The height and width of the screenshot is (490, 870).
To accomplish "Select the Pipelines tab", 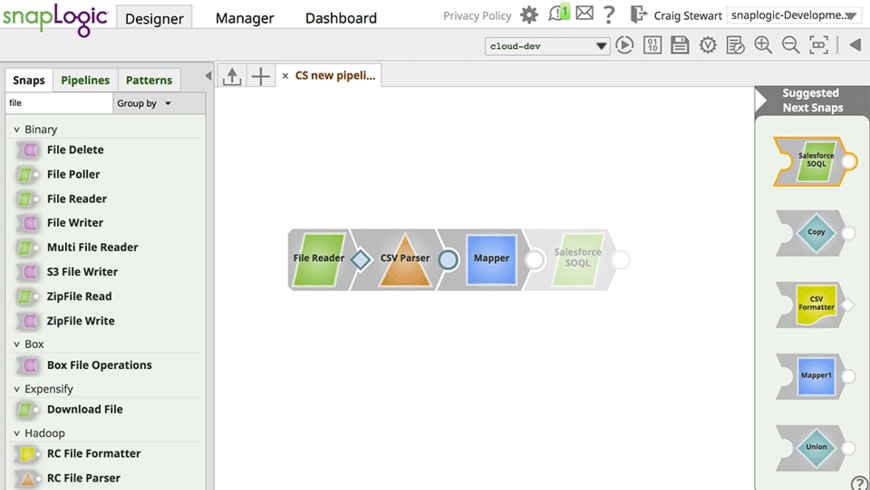I will 85,80.
